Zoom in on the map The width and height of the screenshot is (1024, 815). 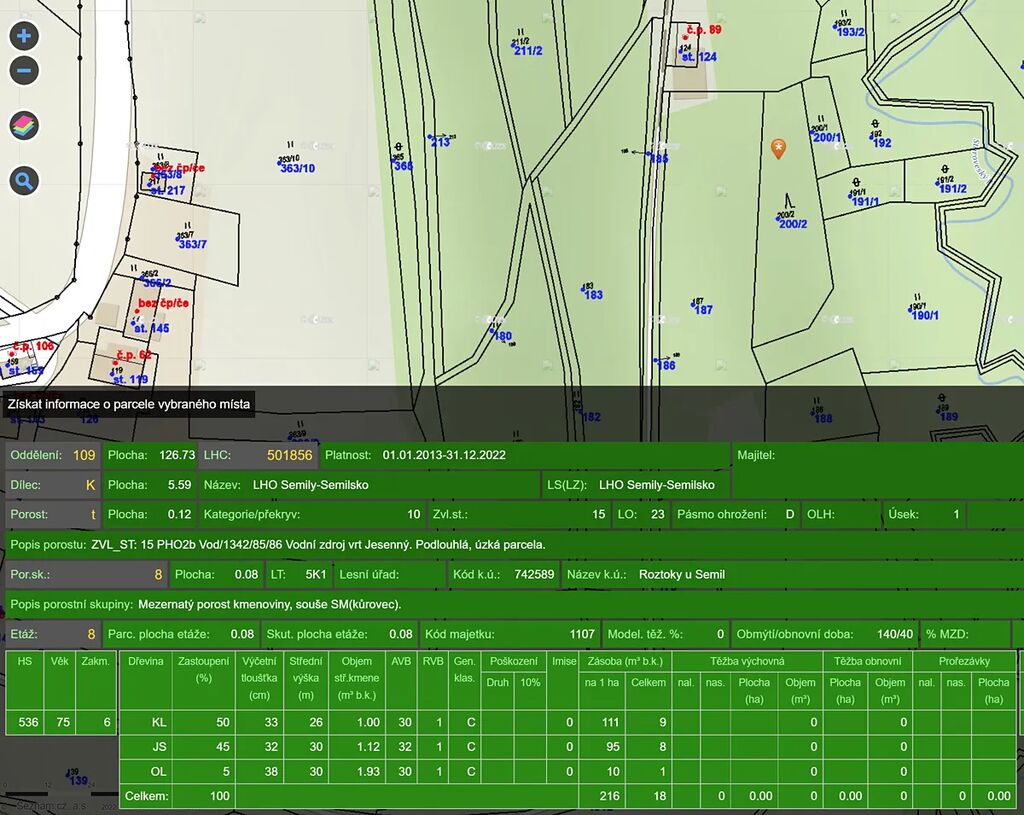pos(24,37)
